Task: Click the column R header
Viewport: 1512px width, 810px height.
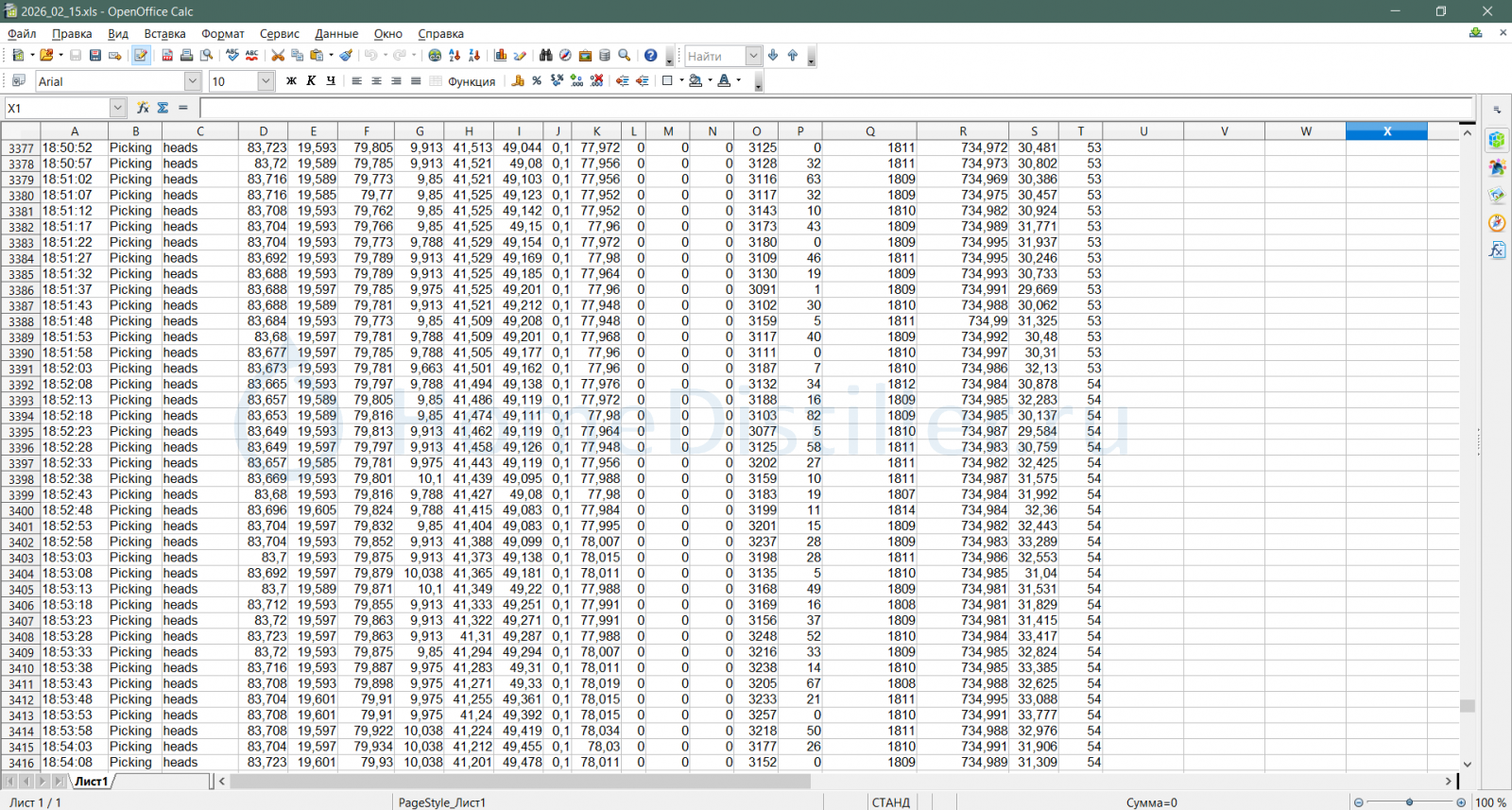Action: click(962, 131)
